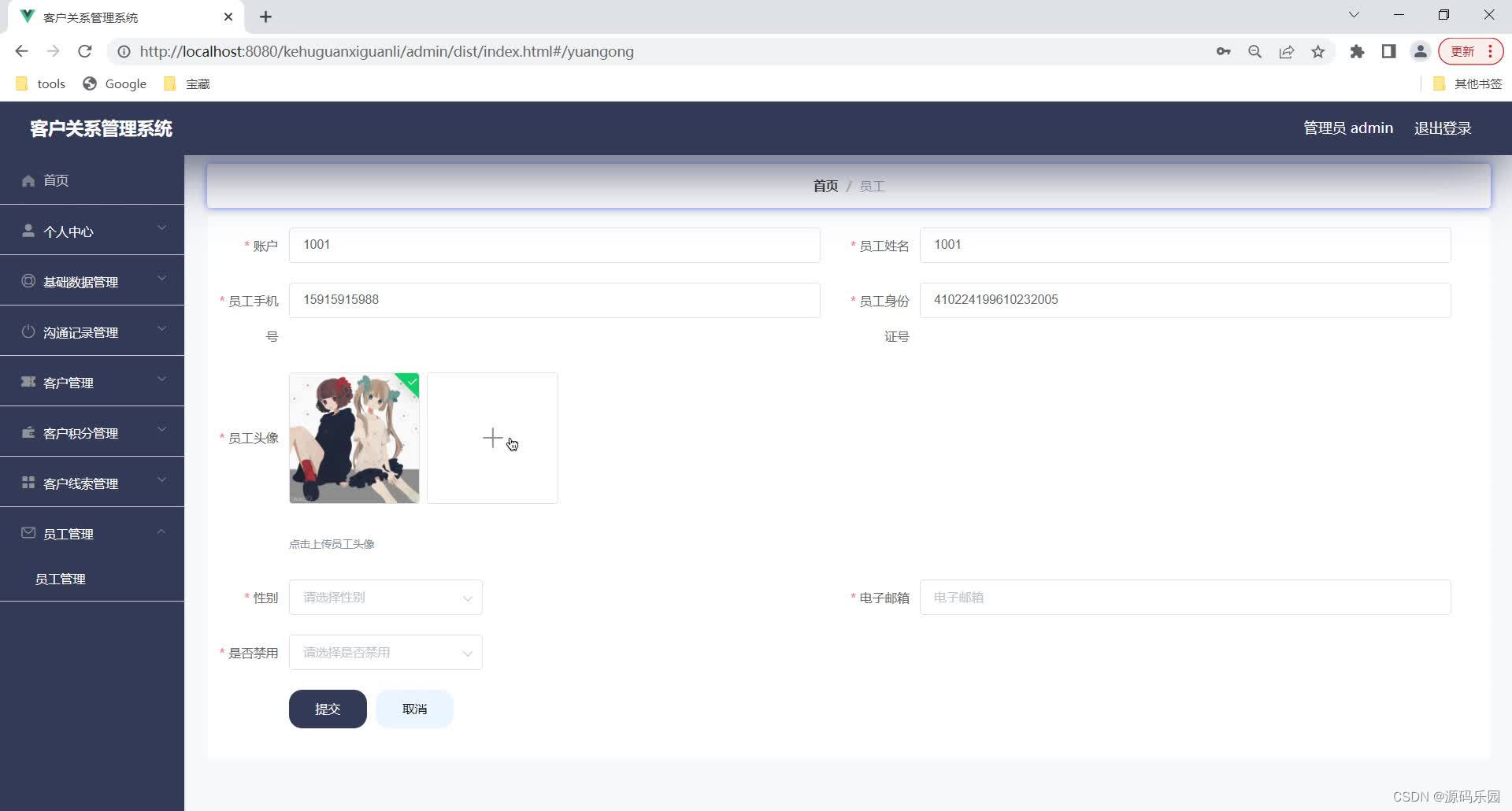1512x811 pixels.
Task: Open 个人中心 via the person icon
Action: point(28,231)
